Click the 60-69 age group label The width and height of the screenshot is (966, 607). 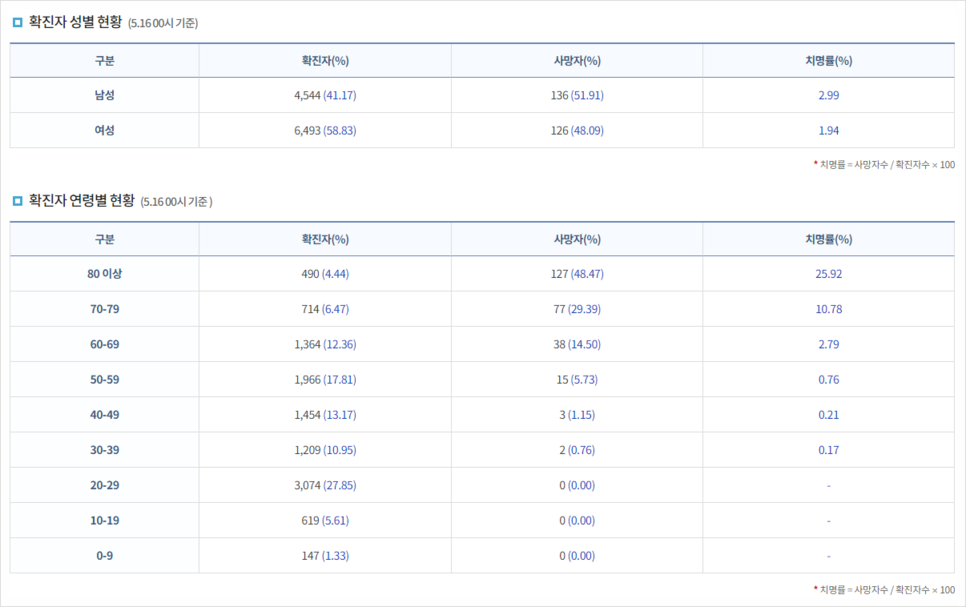coord(104,344)
